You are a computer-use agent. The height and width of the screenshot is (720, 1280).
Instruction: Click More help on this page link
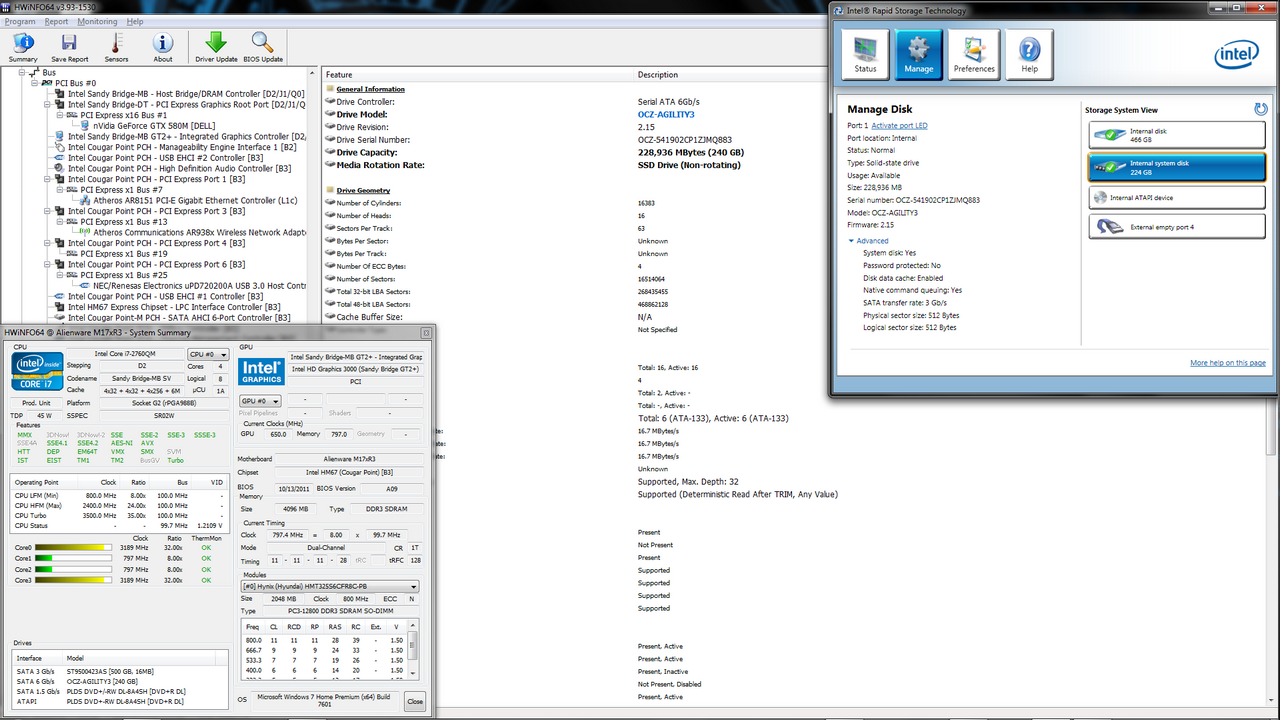click(1228, 363)
